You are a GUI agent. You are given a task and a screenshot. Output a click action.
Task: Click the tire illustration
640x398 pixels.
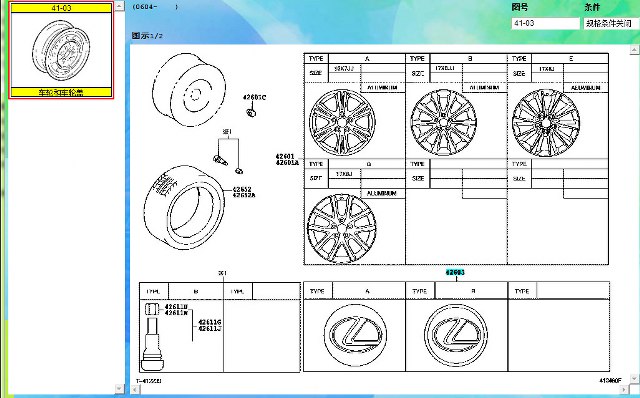[x=184, y=207]
